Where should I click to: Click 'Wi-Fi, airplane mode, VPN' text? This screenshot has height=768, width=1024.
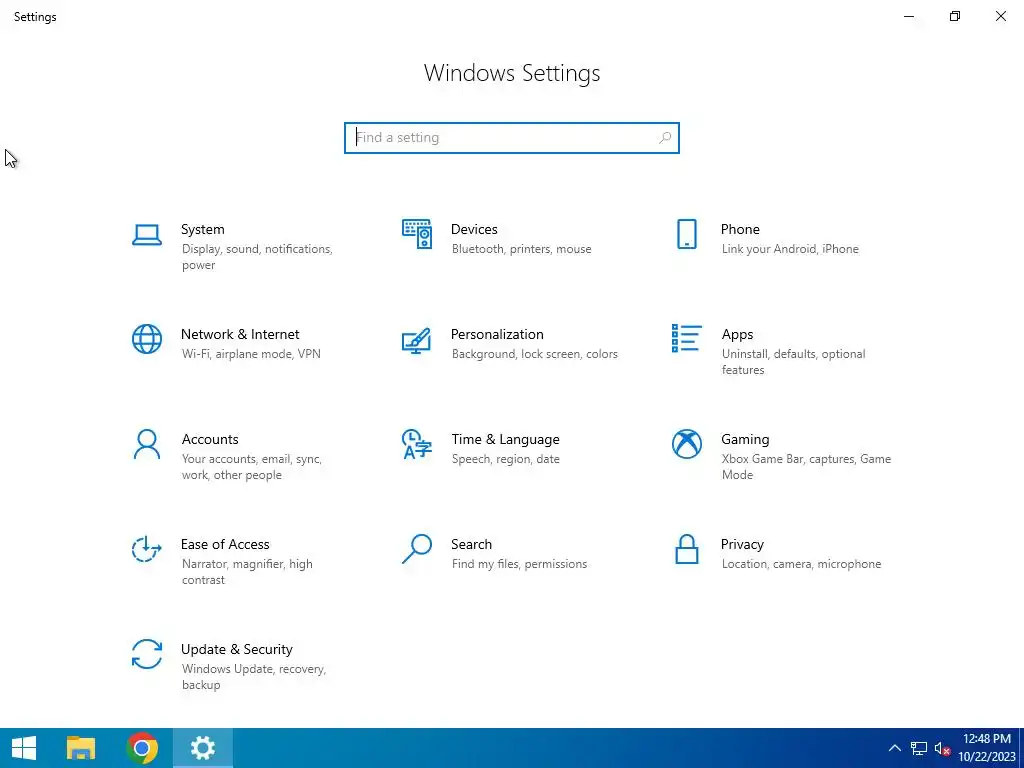tap(251, 354)
